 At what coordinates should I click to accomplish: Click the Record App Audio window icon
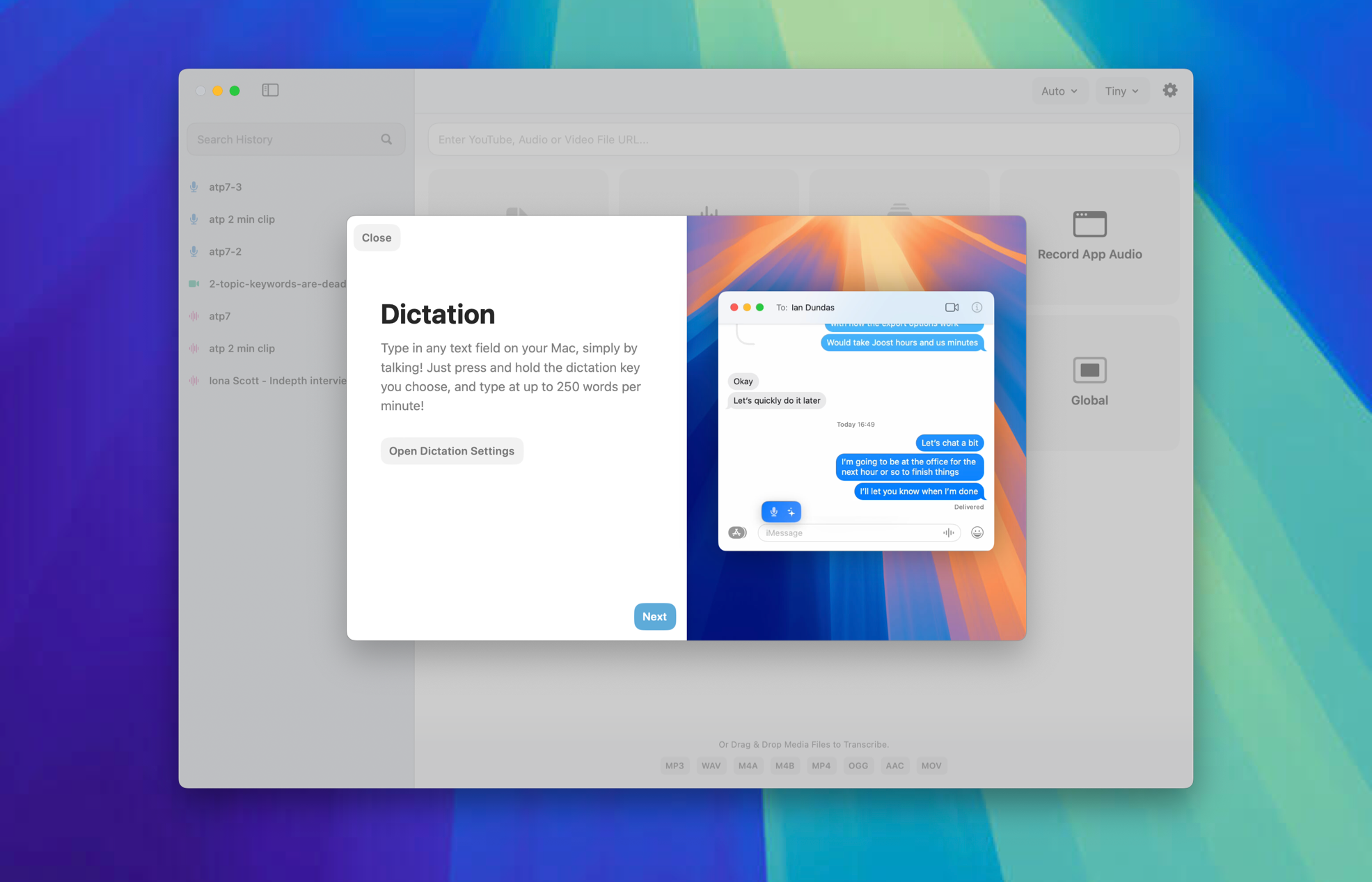click(x=1089, y=224)
